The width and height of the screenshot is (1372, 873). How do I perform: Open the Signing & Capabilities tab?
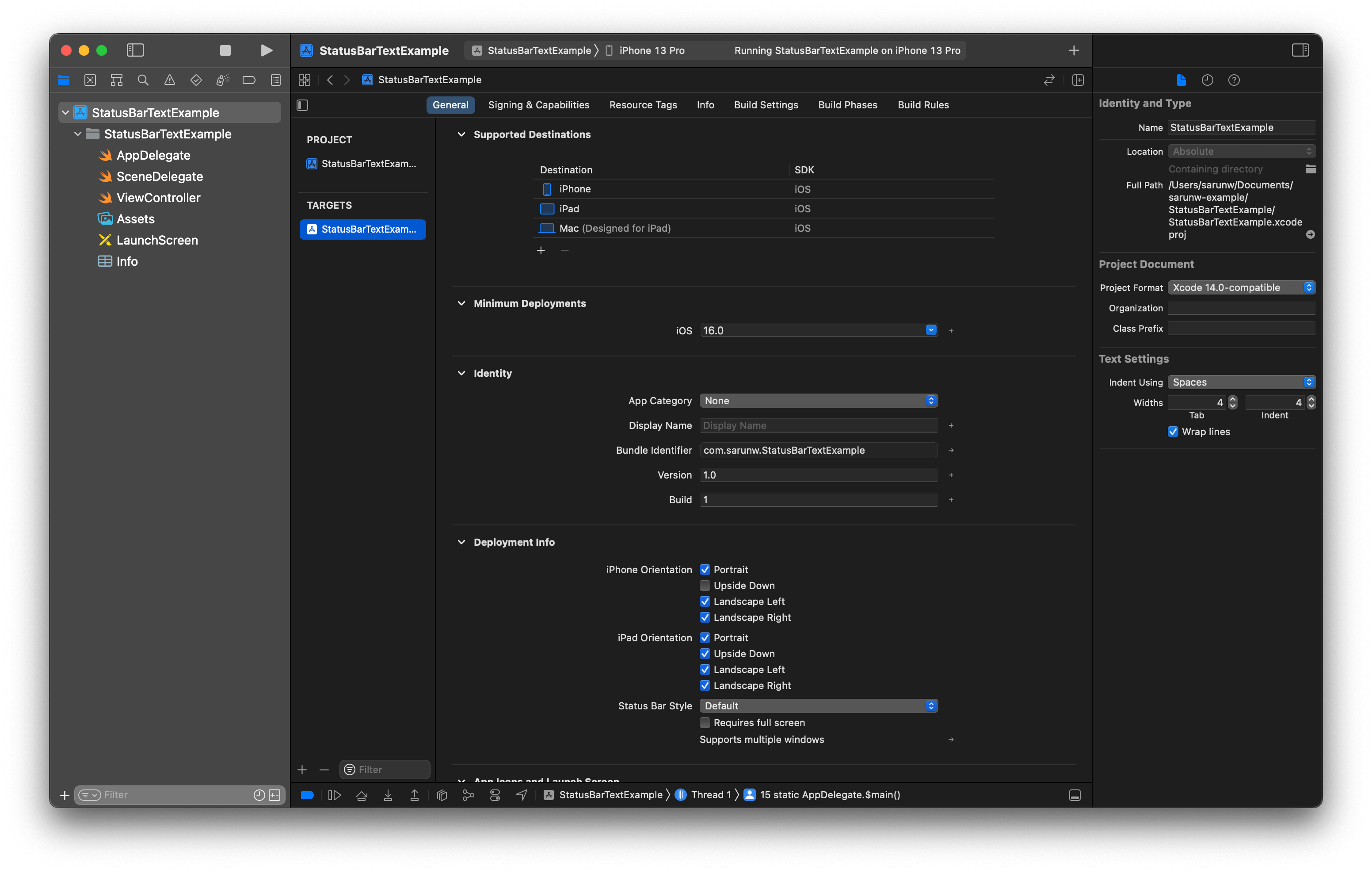(x=538, y=105)
